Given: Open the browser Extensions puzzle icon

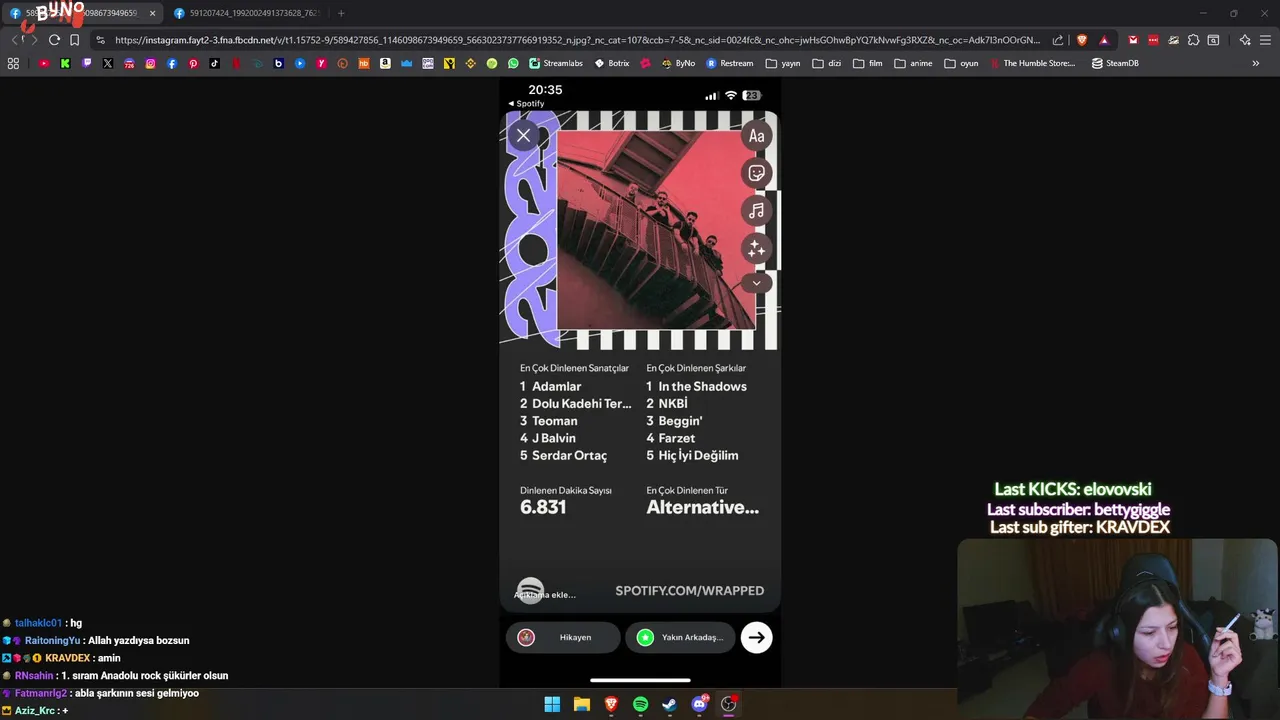Looking at the screenshot, I should point(1193,40).
